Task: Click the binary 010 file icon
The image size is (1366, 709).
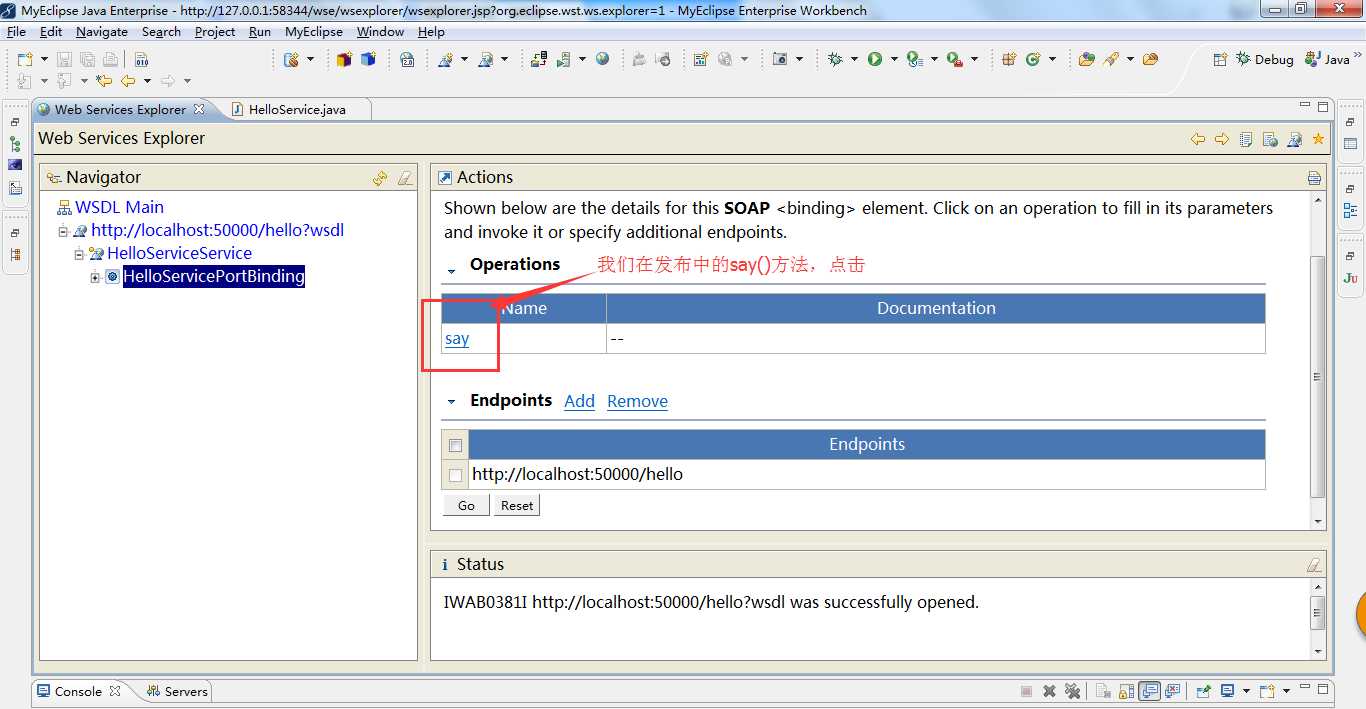Action: click(141, 60)
